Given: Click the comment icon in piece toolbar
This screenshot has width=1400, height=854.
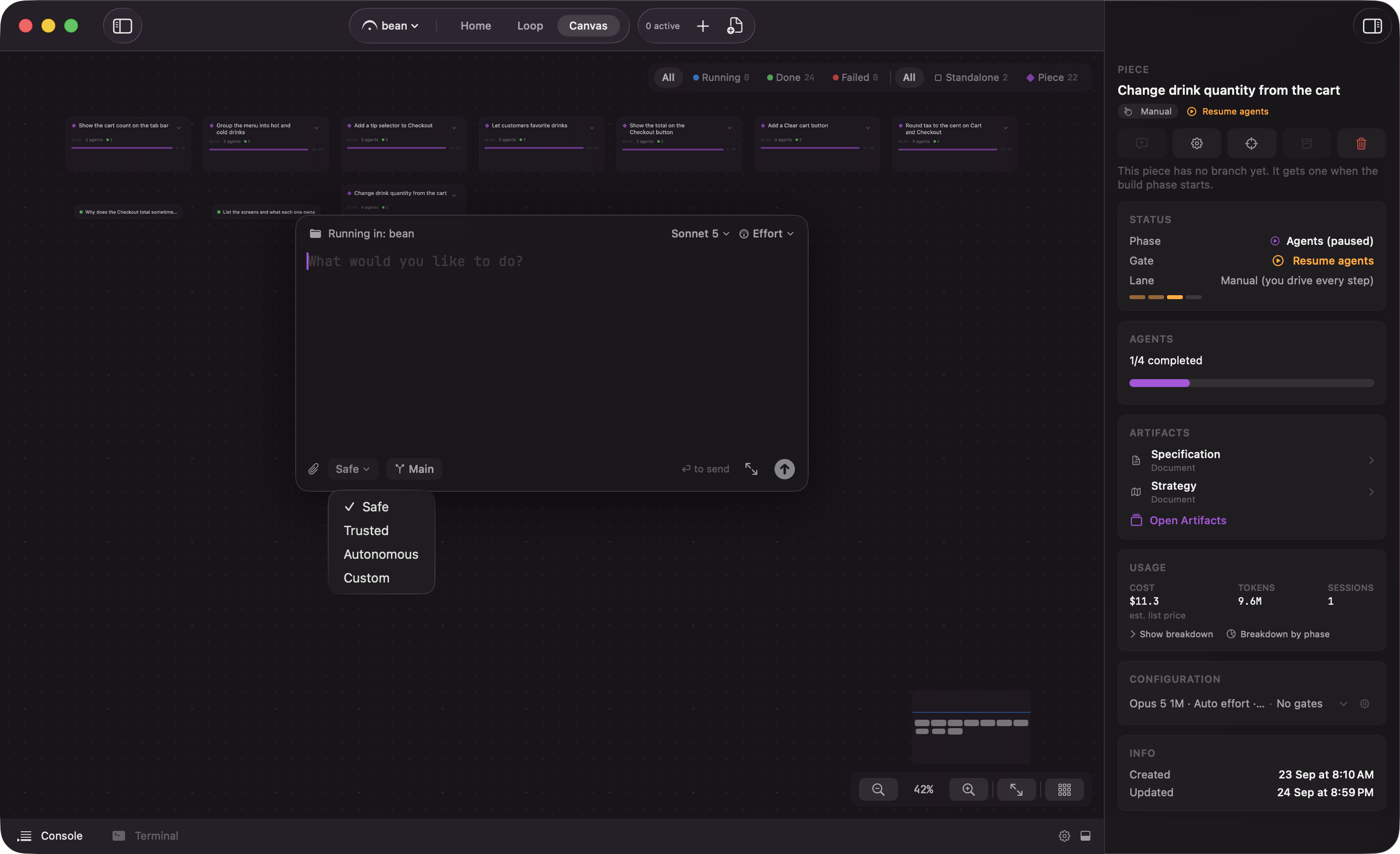Looking at the screenshot, I should [x=1141, y=143].
